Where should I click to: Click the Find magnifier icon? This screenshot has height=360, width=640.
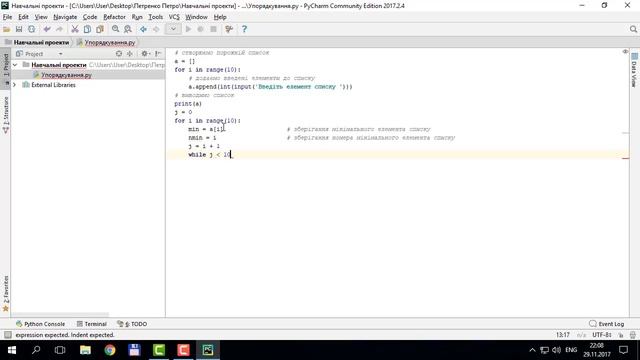coord(116,29)
